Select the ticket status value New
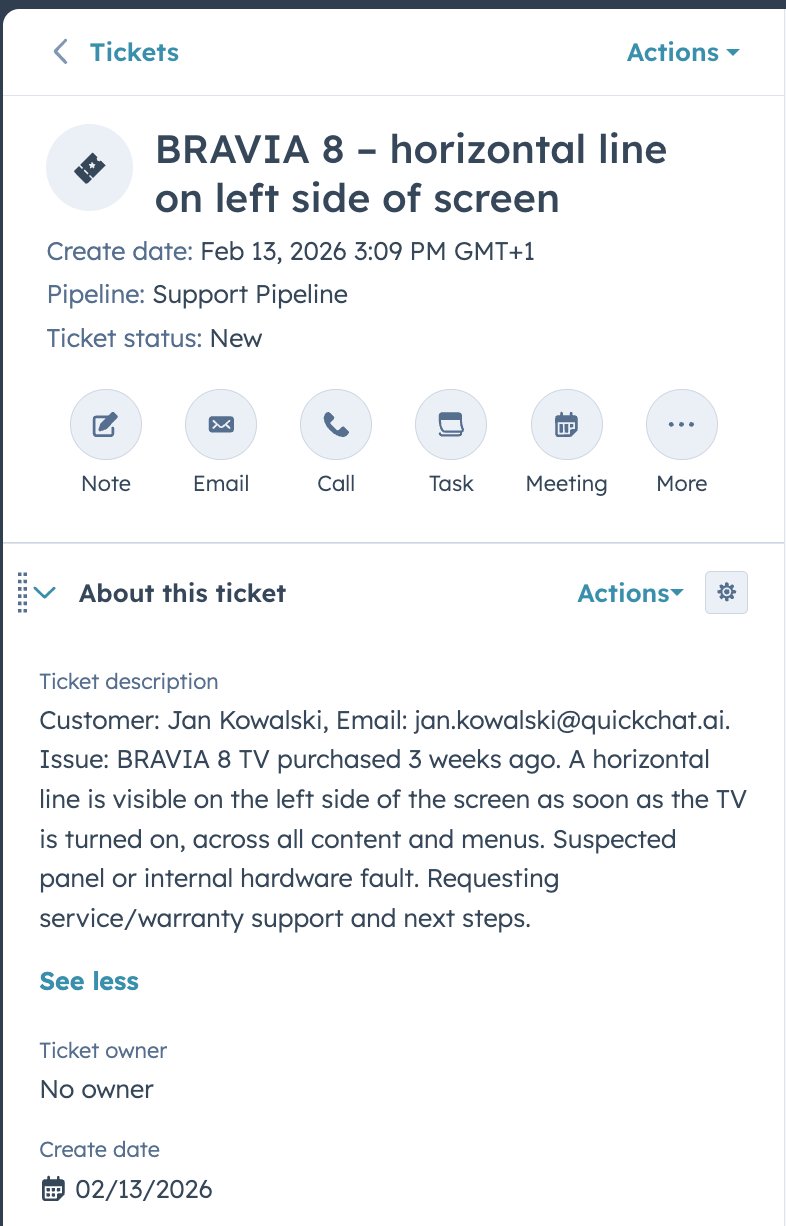The width and height of the screenshot is (786, 1226). [x=237, y=338]
